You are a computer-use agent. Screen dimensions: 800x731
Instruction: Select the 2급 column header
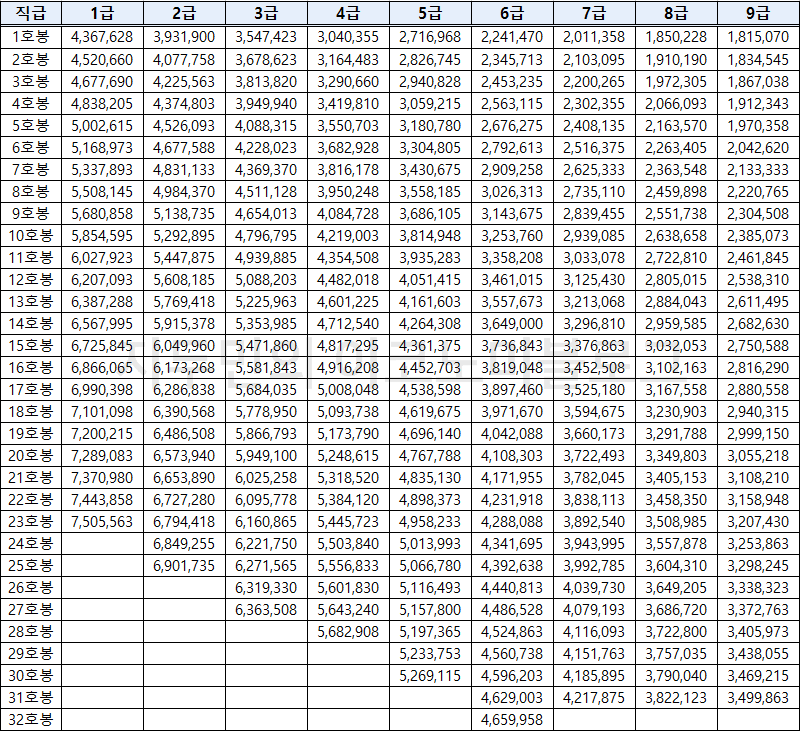184,13
